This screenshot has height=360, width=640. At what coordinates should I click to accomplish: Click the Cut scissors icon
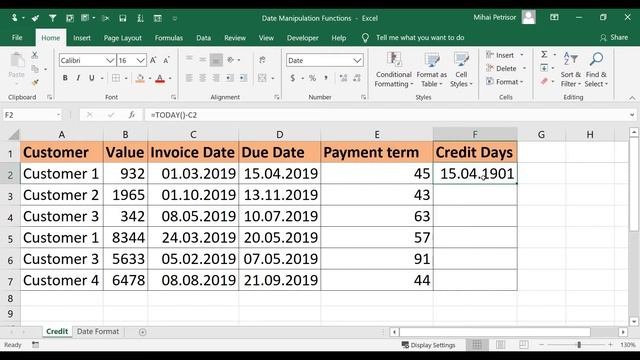35,55
